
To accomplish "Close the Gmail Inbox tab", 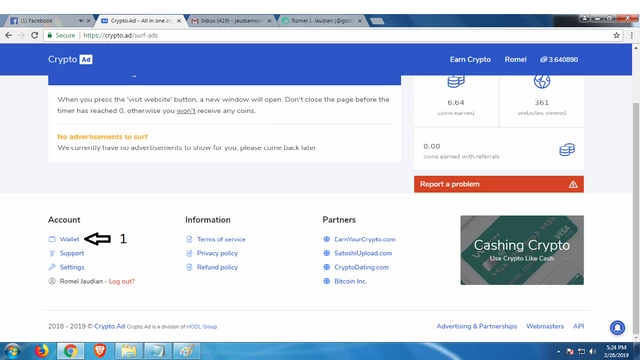I will (x=269, y=21).
